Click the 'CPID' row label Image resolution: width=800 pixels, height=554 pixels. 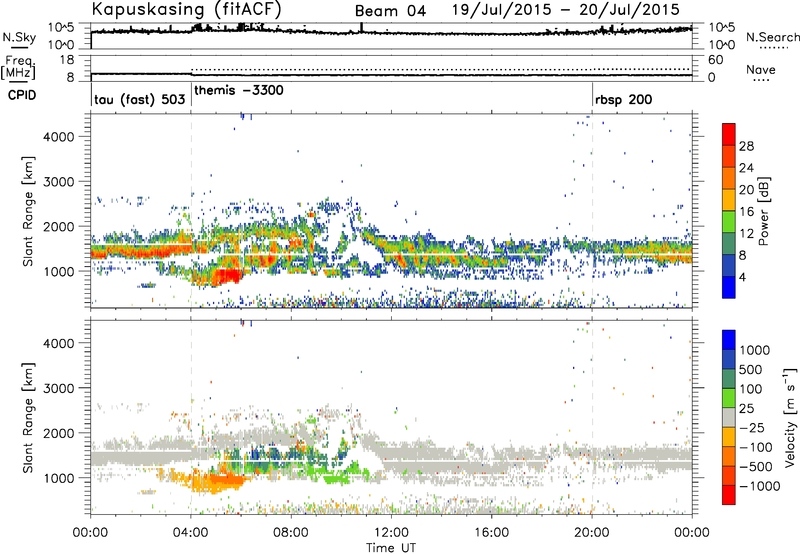point(22,95)
